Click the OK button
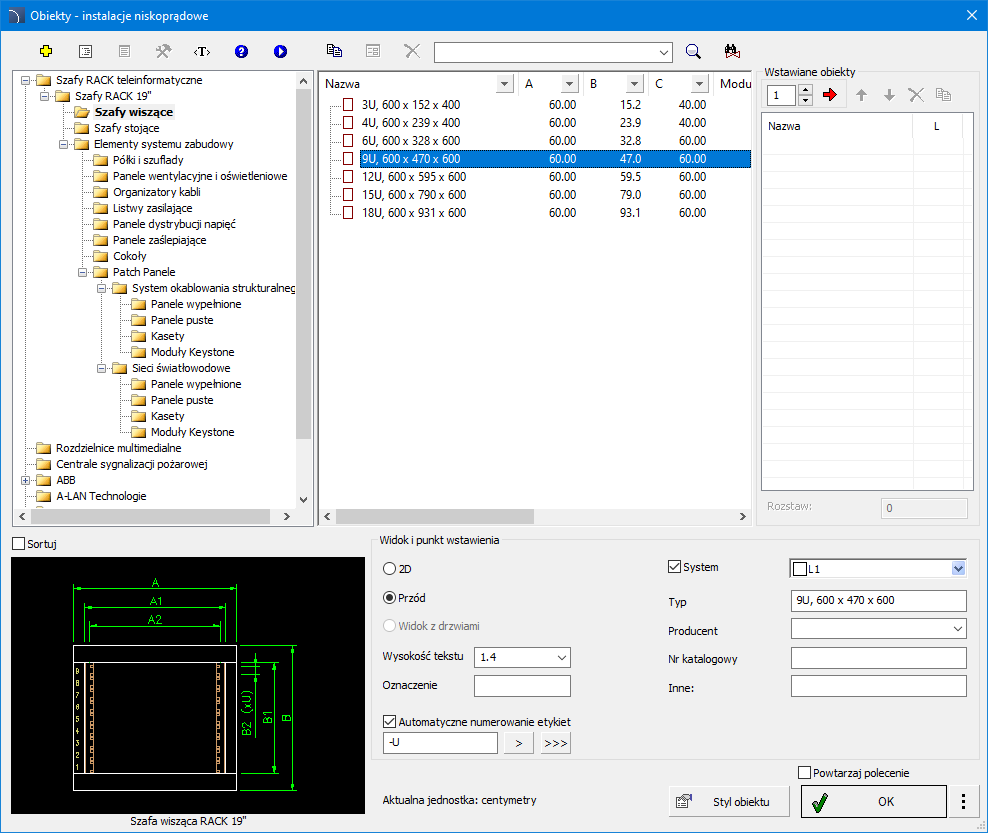This screenshot has height=833, width=988. [x=873, y=801]
